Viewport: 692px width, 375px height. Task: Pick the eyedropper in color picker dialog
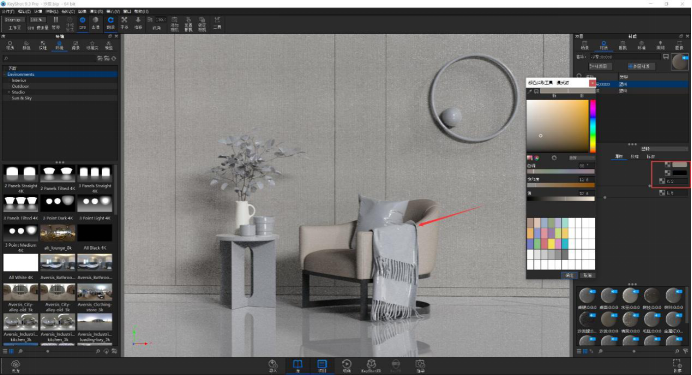pyautogui.click(x=530, y=91)
